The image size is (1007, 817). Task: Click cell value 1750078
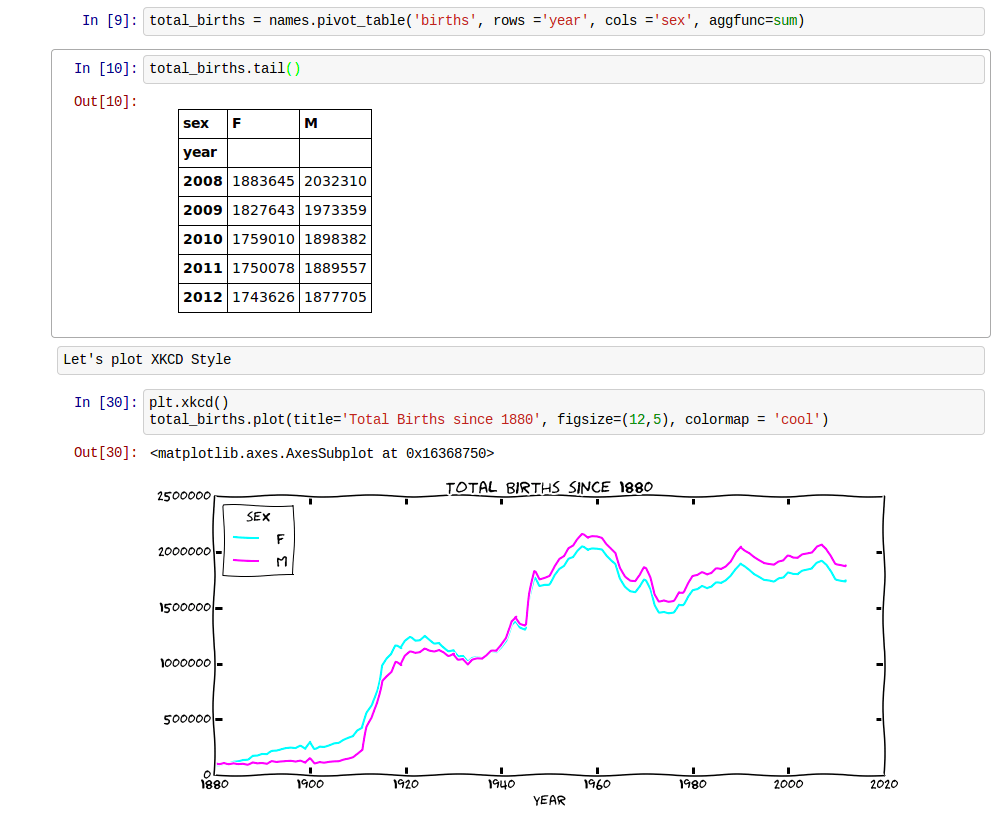(263, 268)
